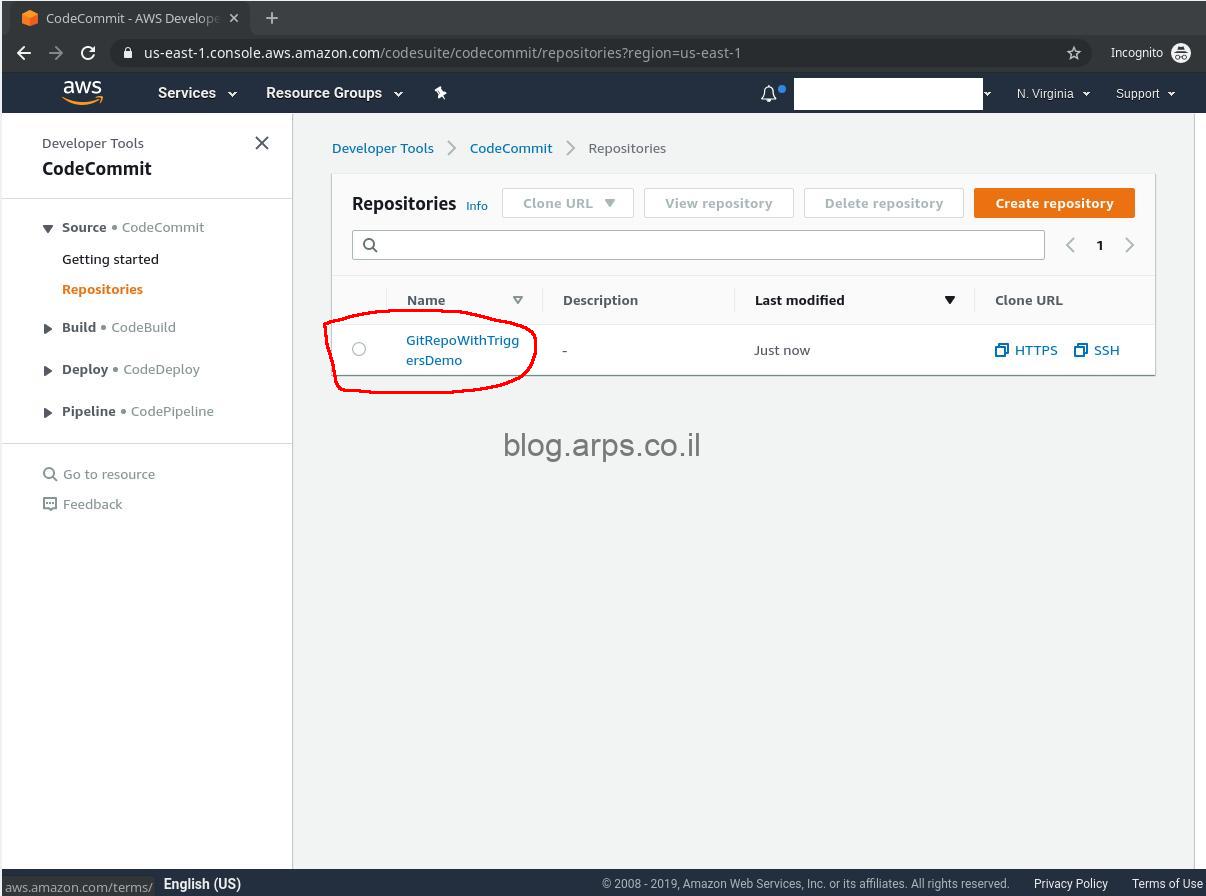The height and width of the screenshot is (896, 1206).
Task: Click the lock icon in the address bar
Action: coord(128,53)
